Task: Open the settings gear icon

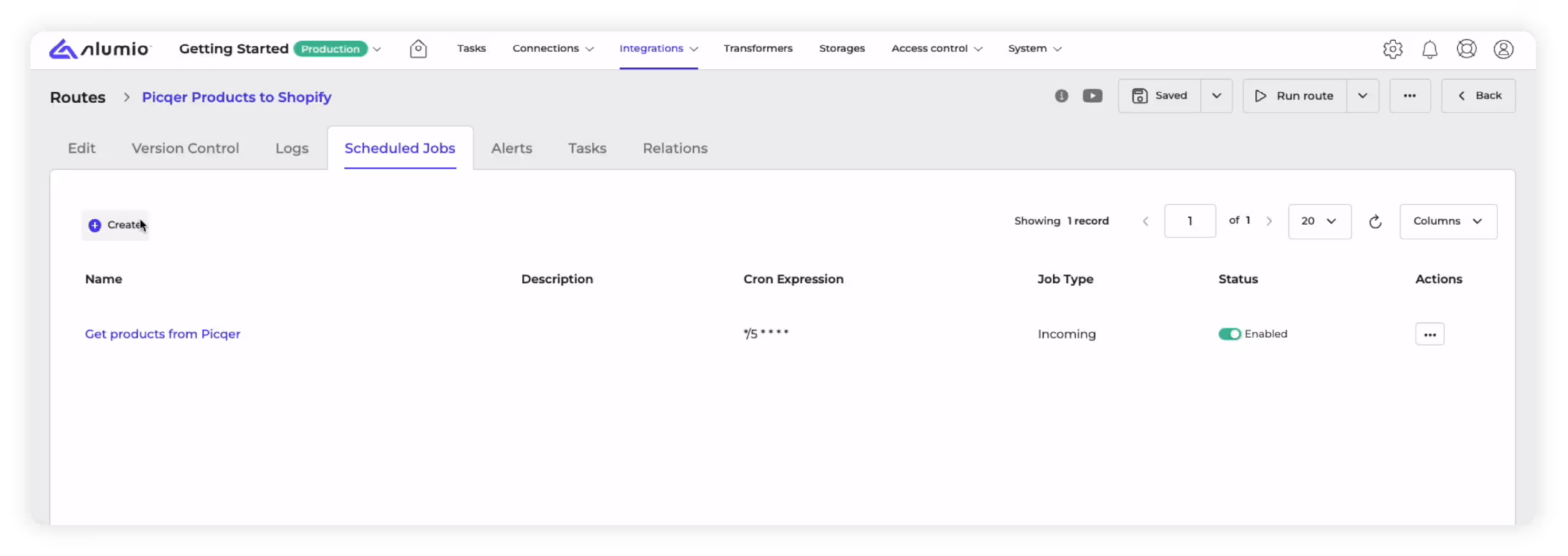Action: [1392, 49]
